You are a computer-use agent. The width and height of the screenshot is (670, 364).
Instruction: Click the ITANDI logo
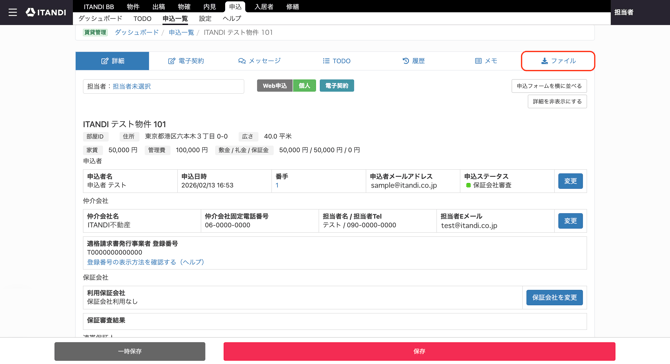(46, 12)
